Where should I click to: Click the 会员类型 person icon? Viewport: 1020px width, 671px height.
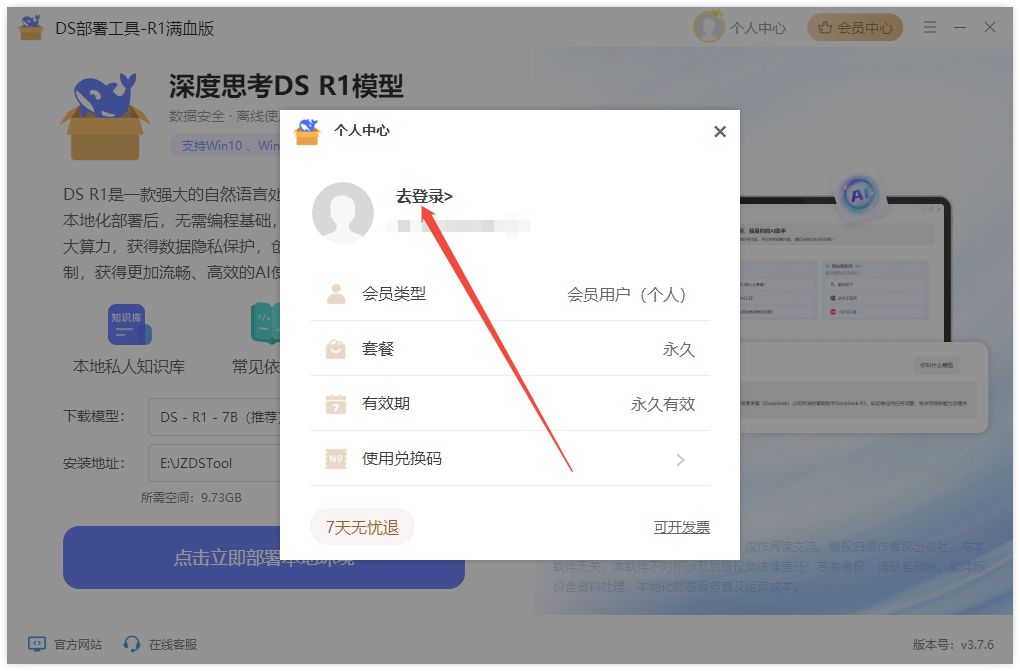click(336, 294)
